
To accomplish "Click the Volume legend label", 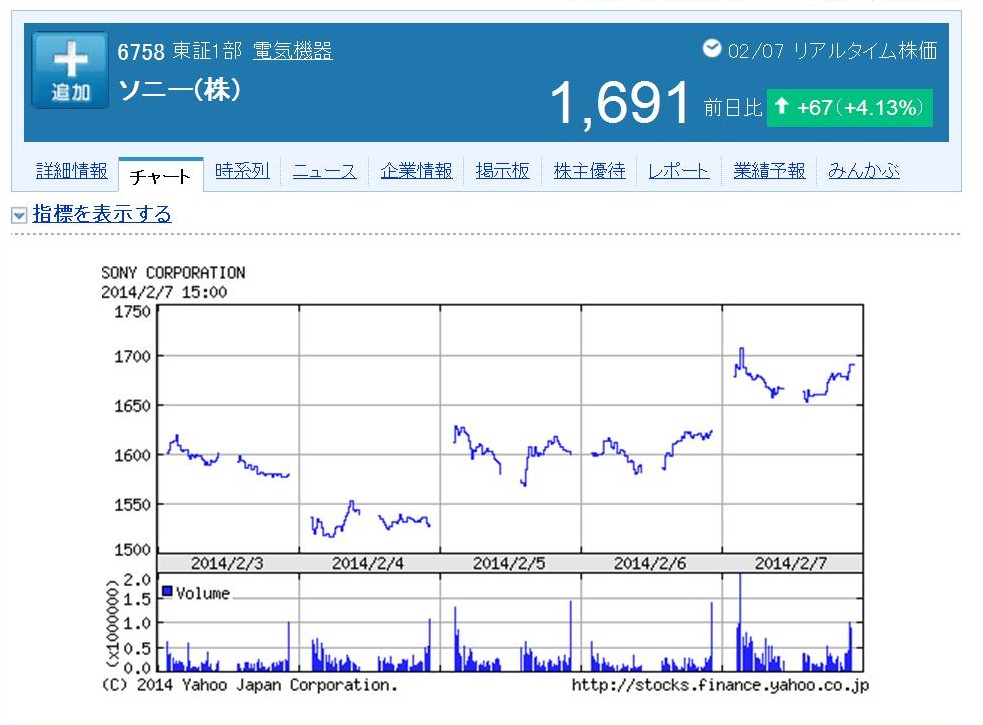I will [203, 593].
